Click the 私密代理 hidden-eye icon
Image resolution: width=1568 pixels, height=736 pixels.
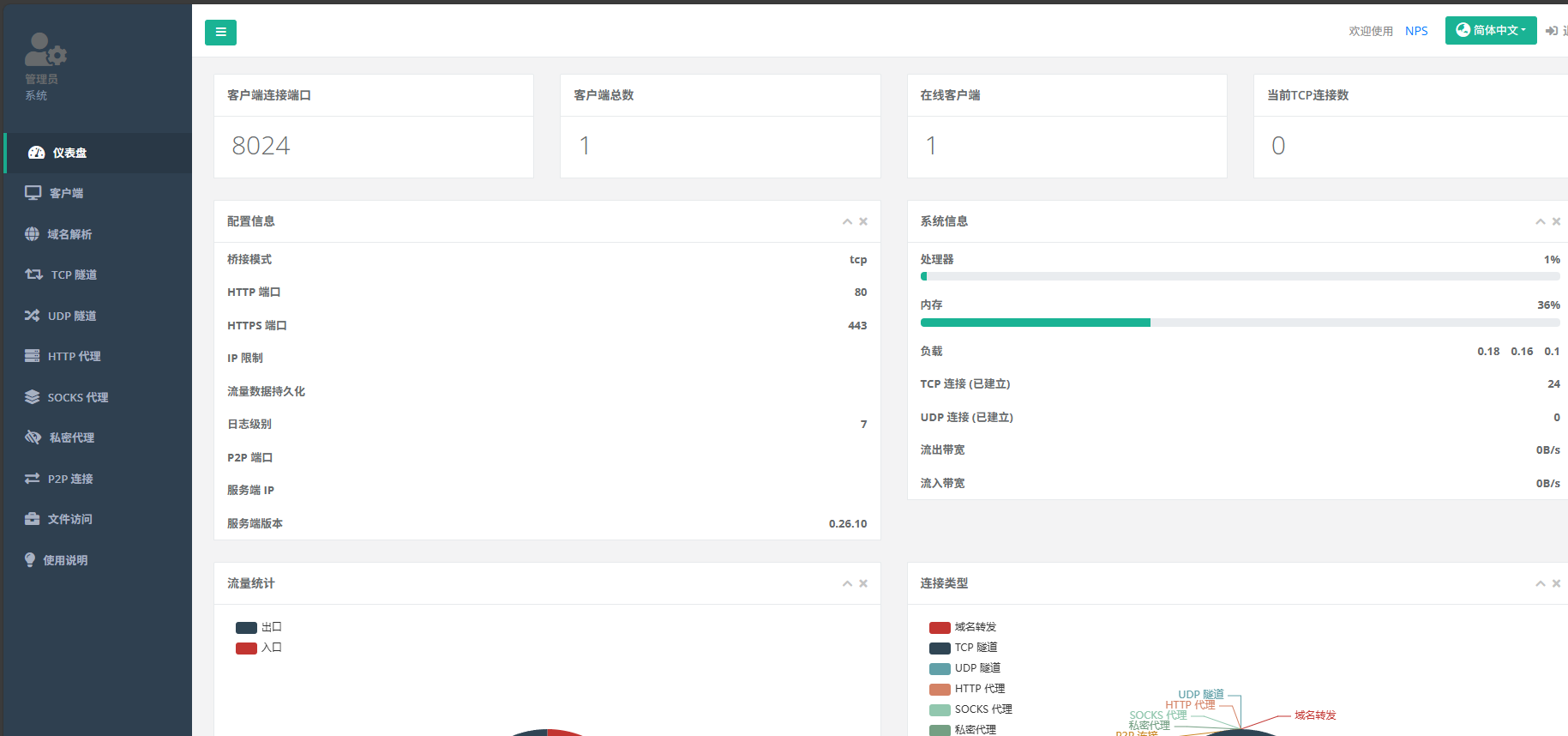coord(33,437)
